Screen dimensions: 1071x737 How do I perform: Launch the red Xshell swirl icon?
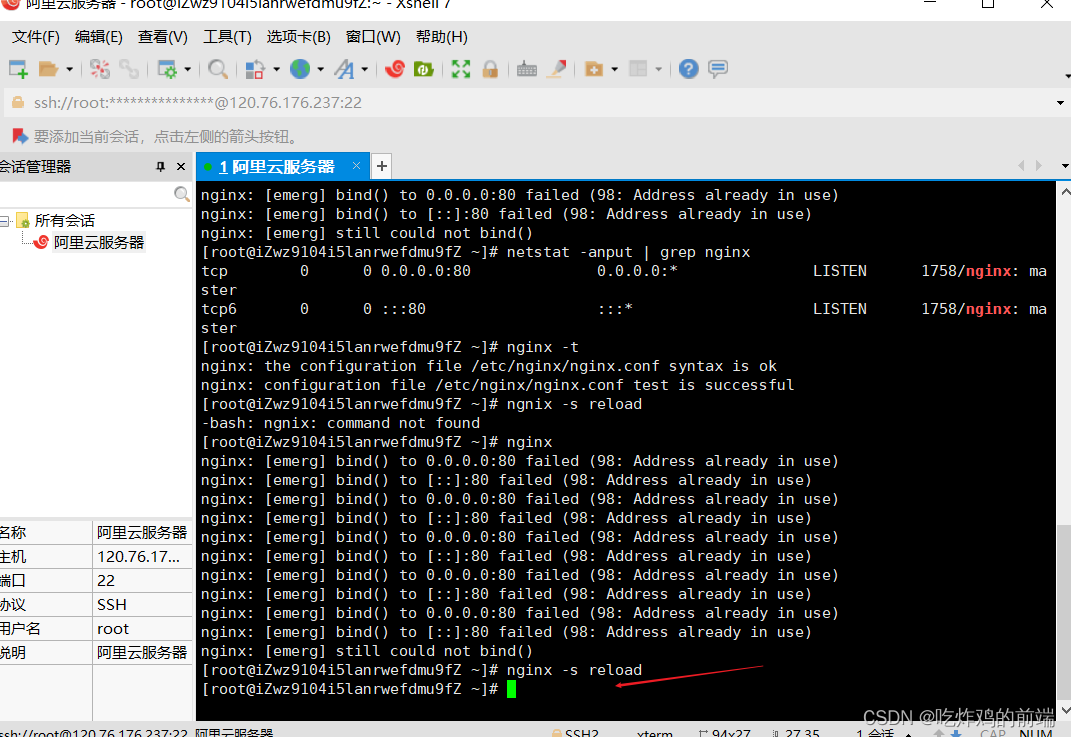(x=395, y=69)
